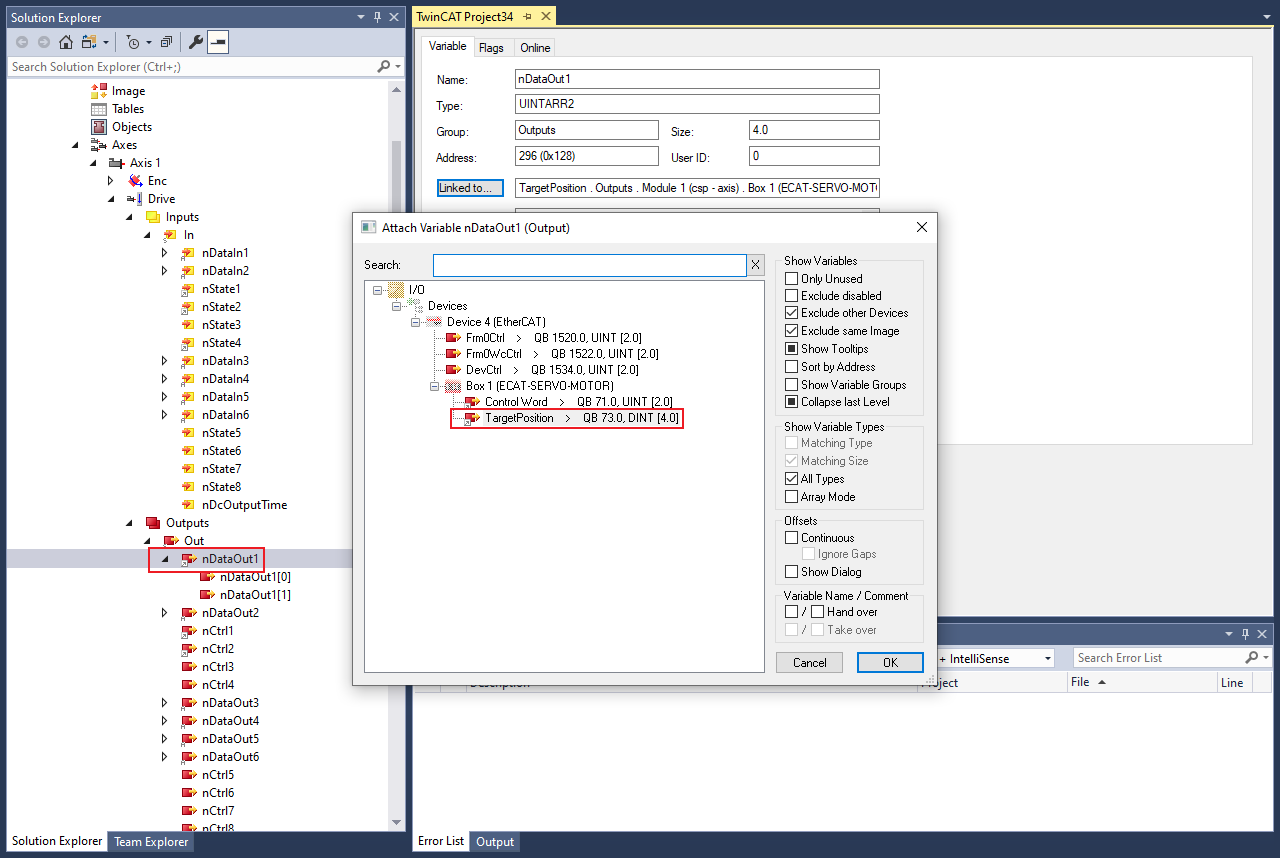Click the Home icon in Solution Explorer toolbar

(x=66, y=42)
